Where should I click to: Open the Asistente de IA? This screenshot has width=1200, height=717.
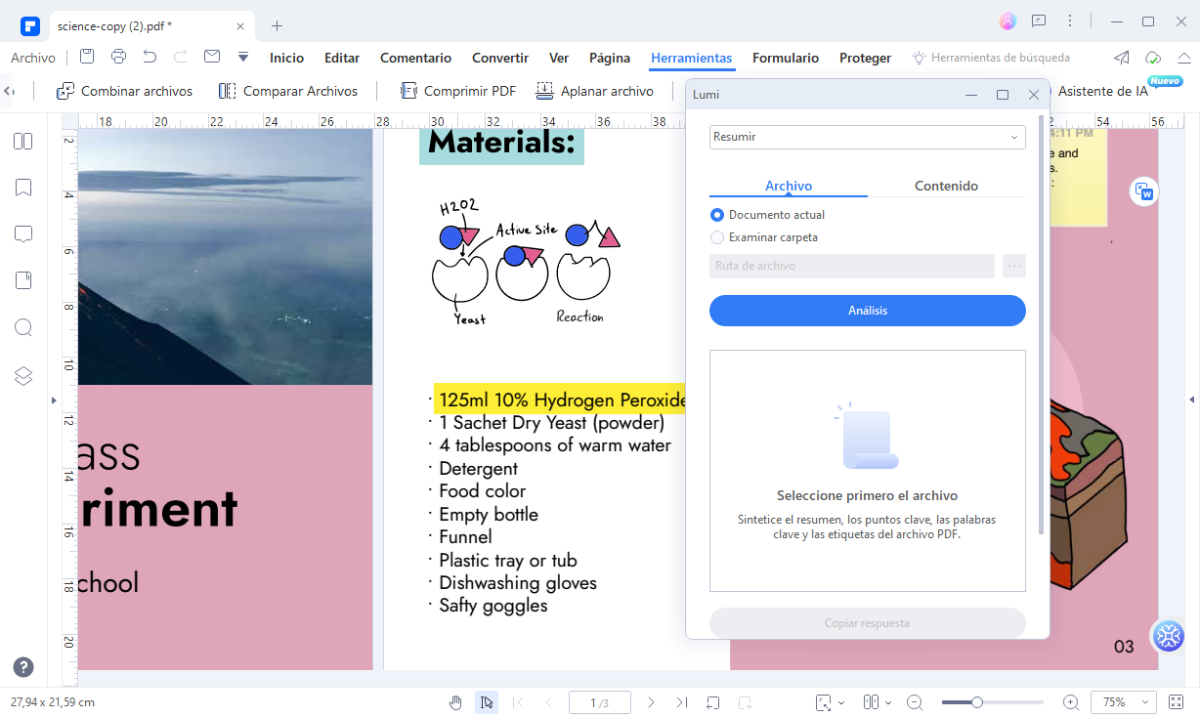[x=1103, y=90]
